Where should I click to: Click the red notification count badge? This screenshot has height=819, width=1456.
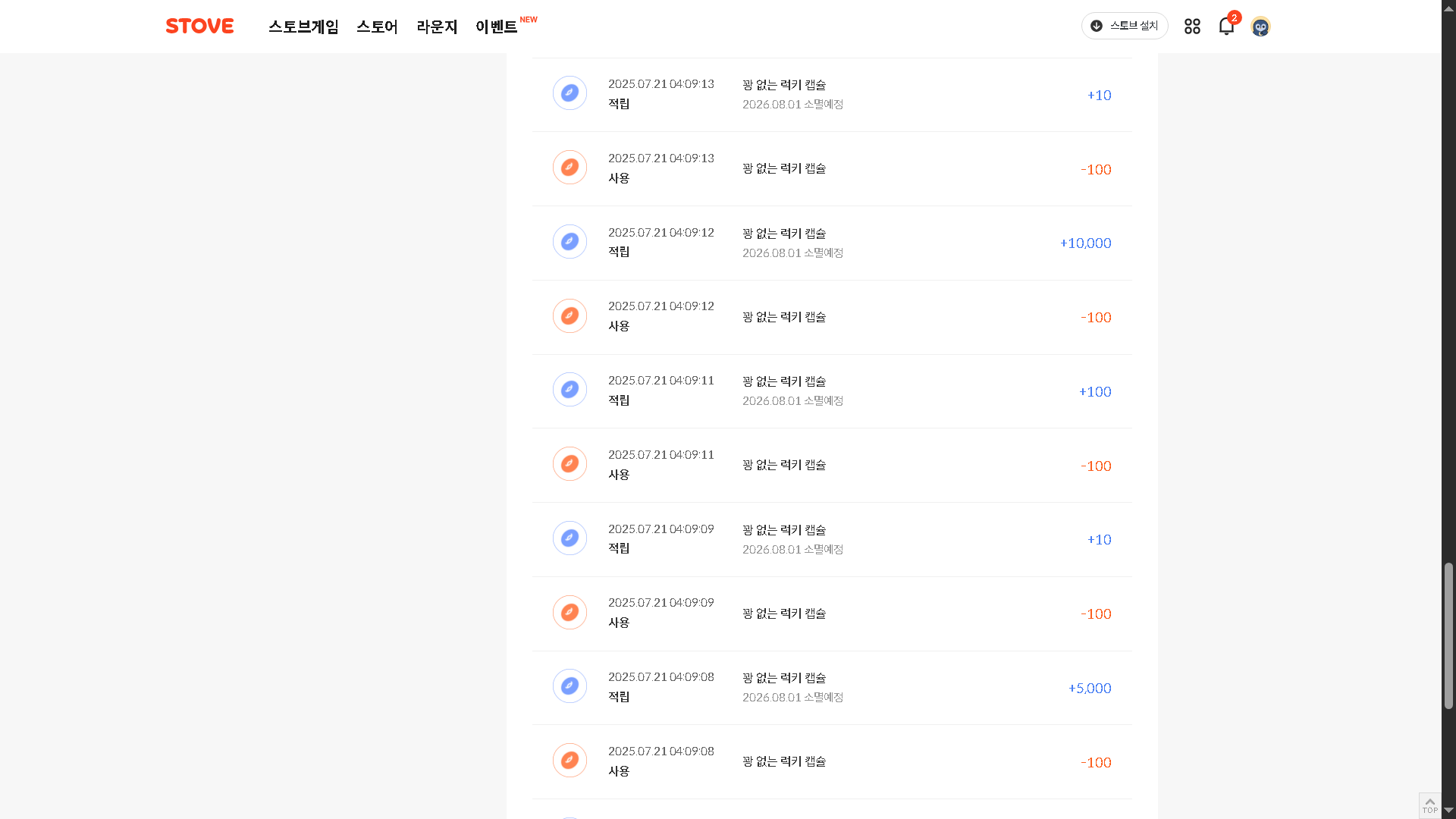click(x=1235, y=17)
